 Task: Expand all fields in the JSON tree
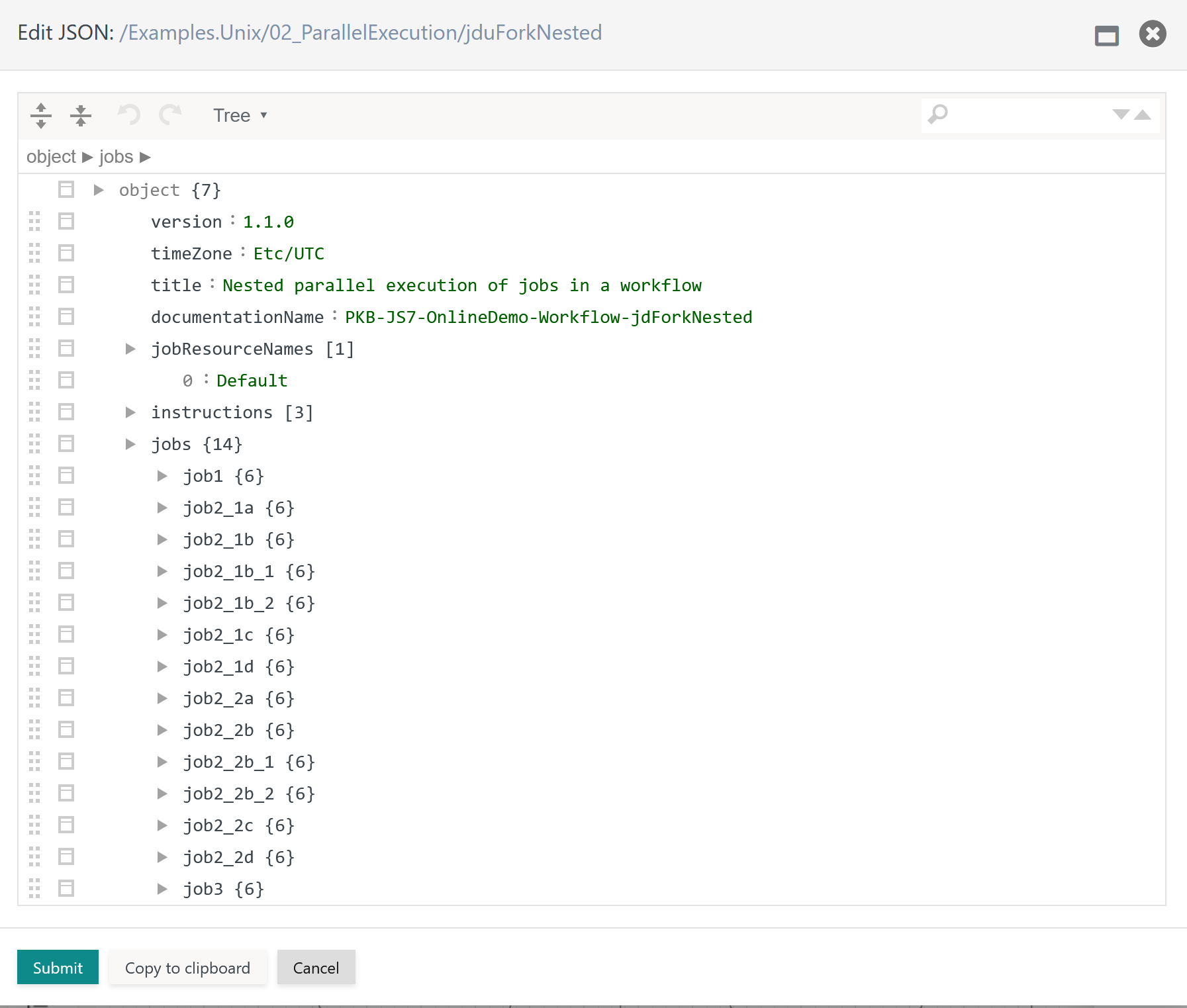pos(41,115)
